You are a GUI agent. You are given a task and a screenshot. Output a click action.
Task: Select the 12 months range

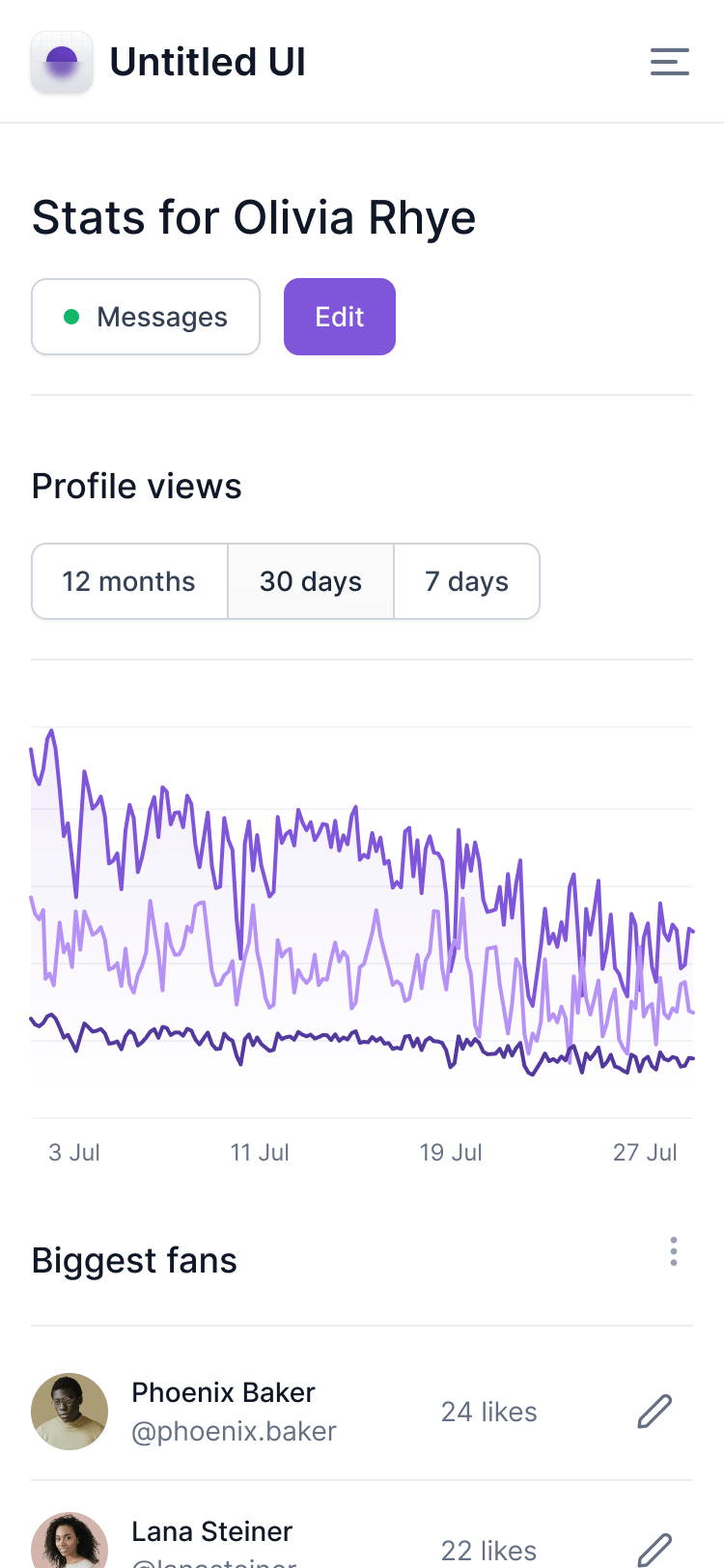tap(129, 581)
